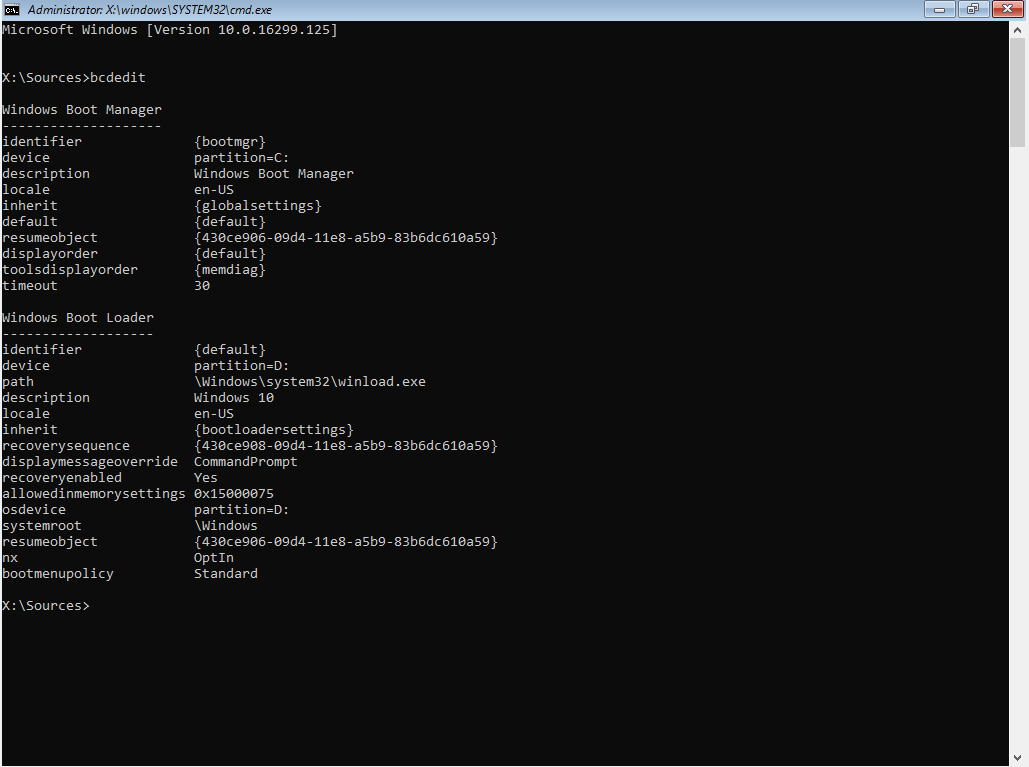The image size is (1029, 767).
Task: Click the Boot Manager locale 'en-US' value
Action: point(214,190)
